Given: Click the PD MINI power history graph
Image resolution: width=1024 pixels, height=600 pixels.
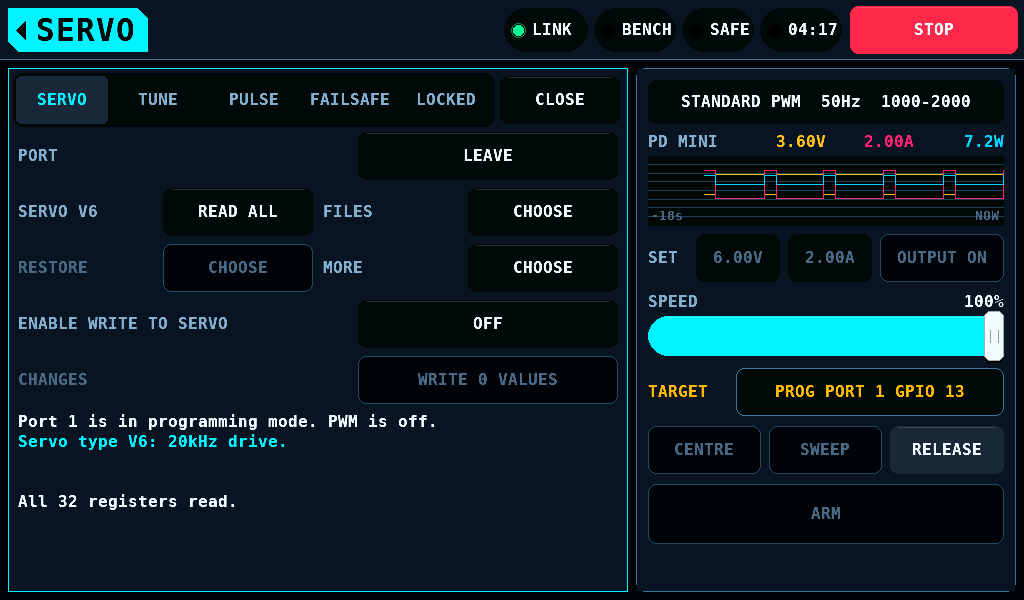Looking at the screenshot, I should (x=825, y=191).
